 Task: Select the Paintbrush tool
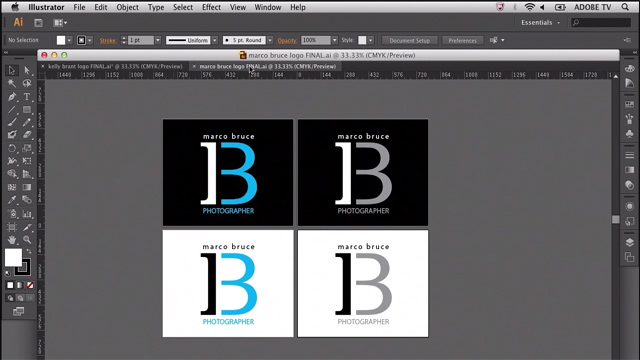click(x=12, y=122)
